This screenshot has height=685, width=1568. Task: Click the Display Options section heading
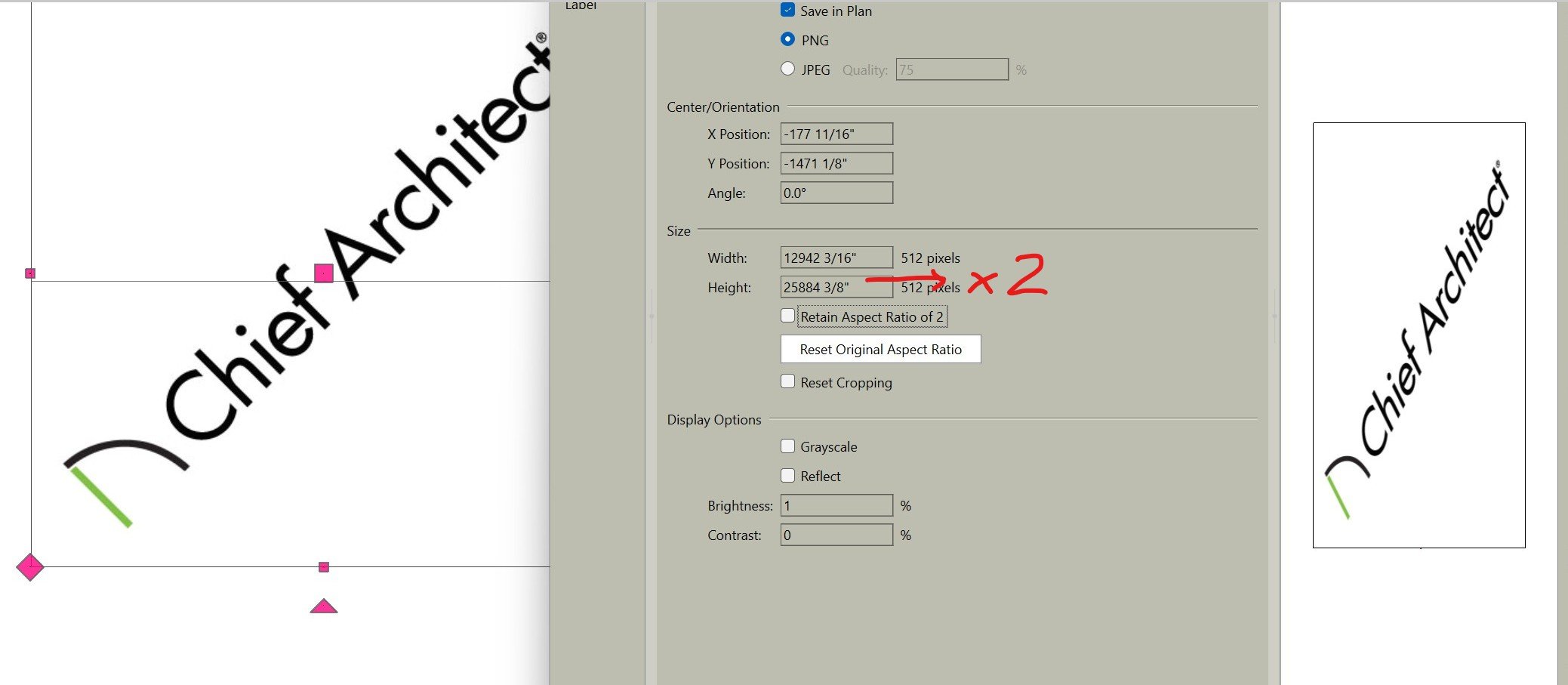[713, 420]
